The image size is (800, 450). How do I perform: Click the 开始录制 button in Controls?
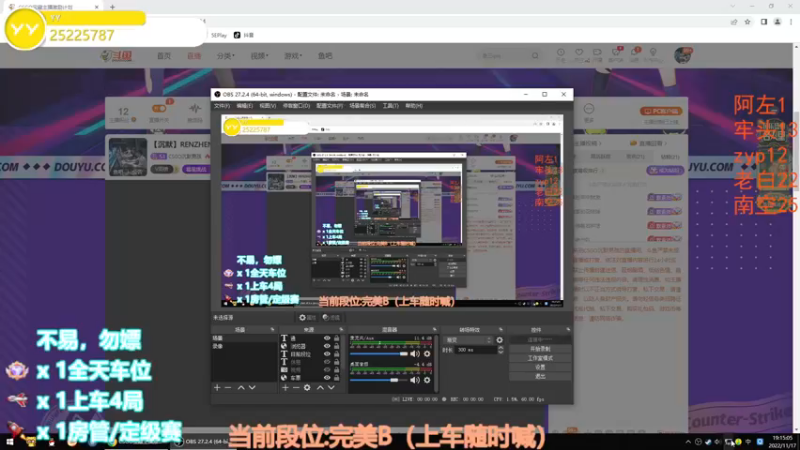tap(540, 349)
